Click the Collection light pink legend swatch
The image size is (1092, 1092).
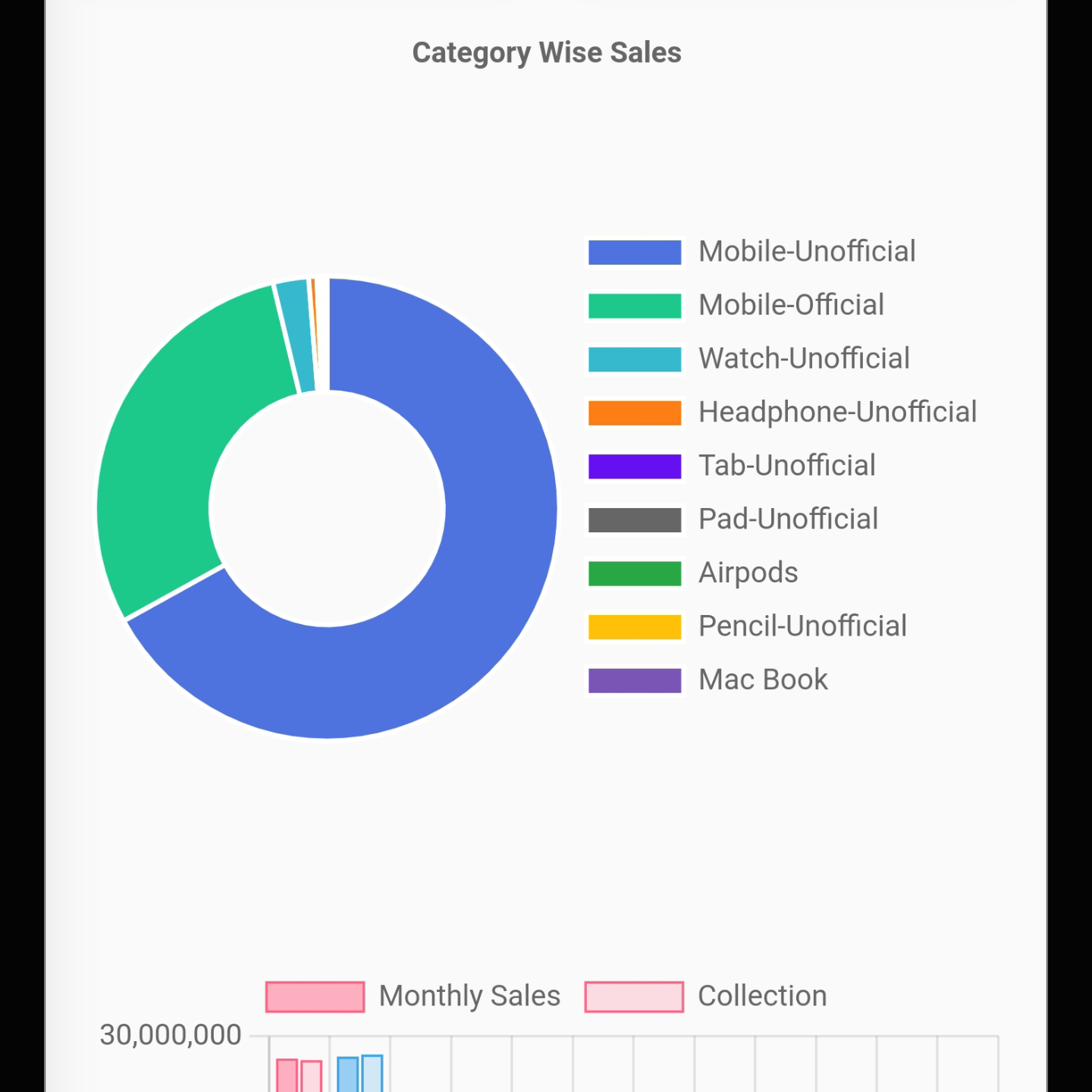(x=634, y=996)
